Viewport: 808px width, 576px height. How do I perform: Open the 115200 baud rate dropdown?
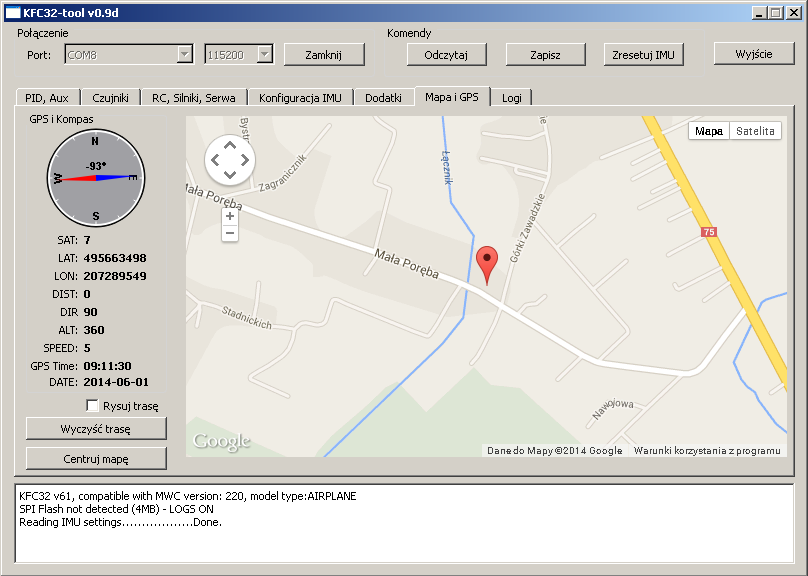[264, 55]
